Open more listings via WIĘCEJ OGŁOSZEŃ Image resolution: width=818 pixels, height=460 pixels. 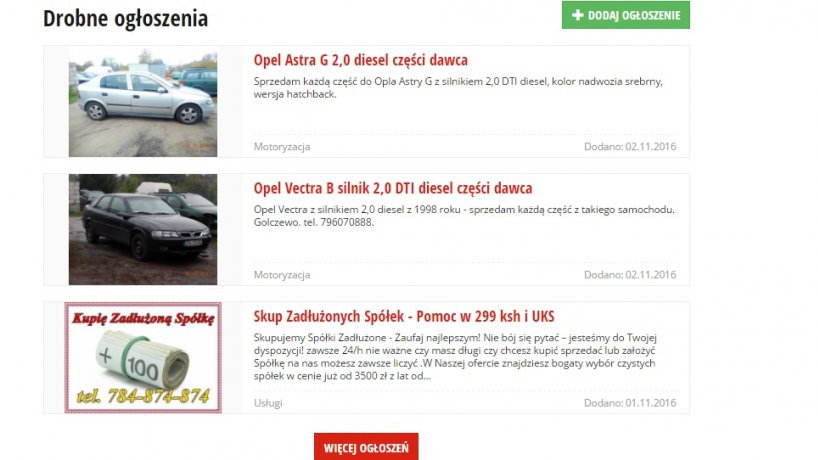(x=366, y=447)
